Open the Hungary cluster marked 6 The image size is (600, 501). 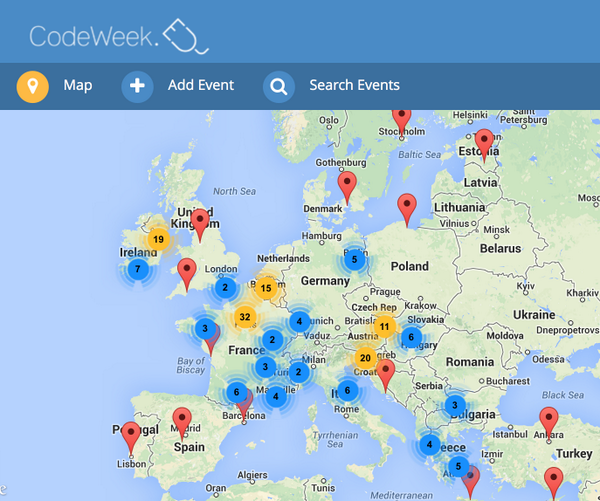point(411,337)
